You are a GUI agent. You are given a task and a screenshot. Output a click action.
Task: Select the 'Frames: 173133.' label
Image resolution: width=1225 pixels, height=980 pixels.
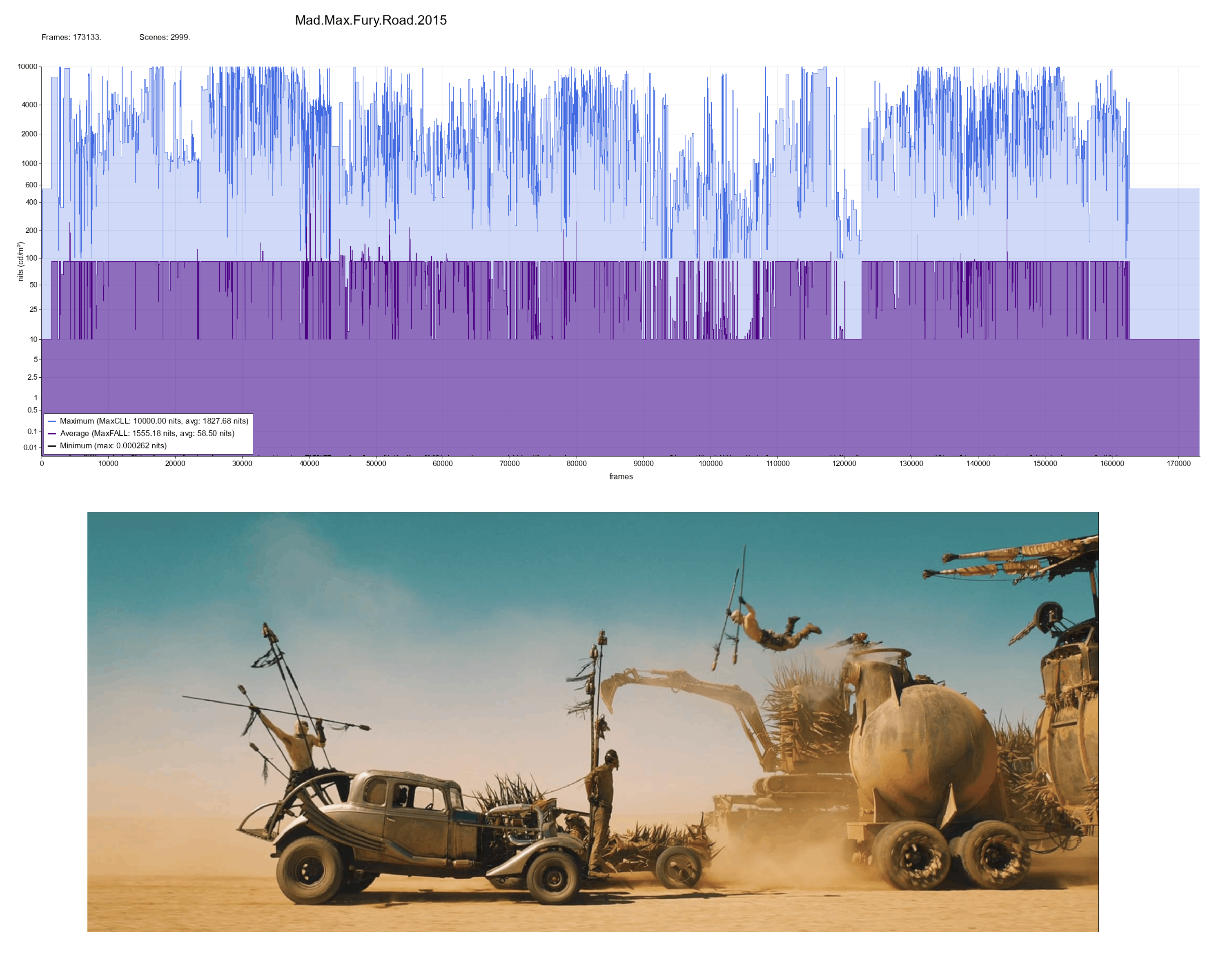[71, 38]
